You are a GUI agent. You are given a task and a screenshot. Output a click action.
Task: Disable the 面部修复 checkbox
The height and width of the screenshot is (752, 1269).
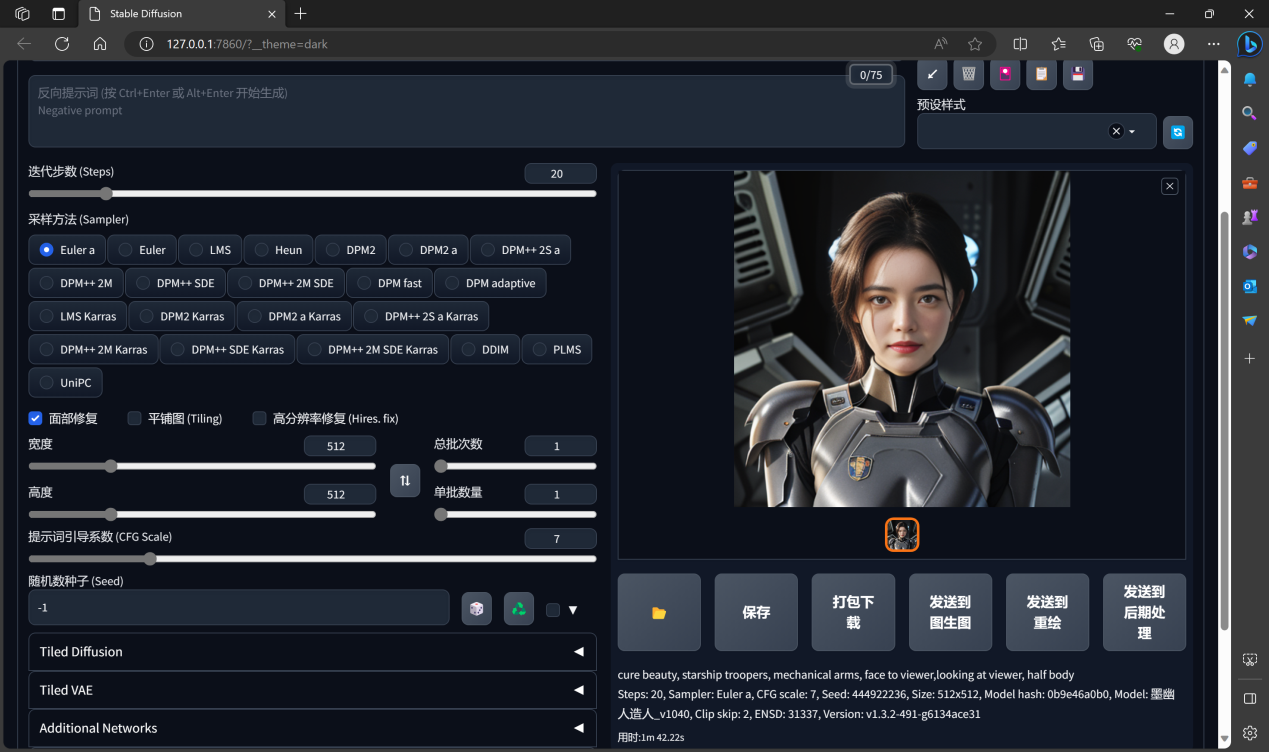pos(36,418)
